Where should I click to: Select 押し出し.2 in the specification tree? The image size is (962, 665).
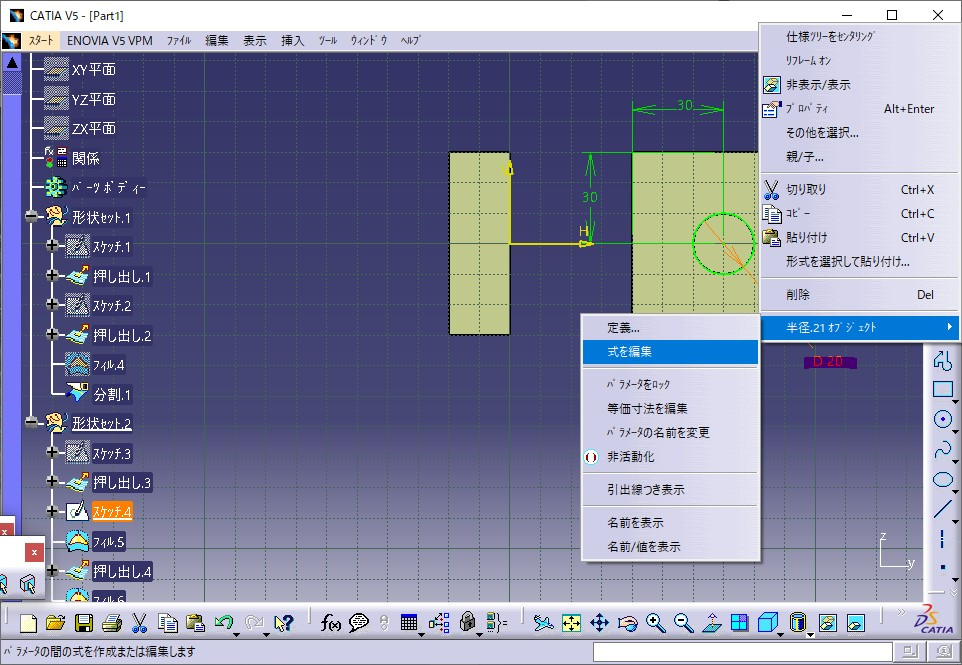point(122,335)
